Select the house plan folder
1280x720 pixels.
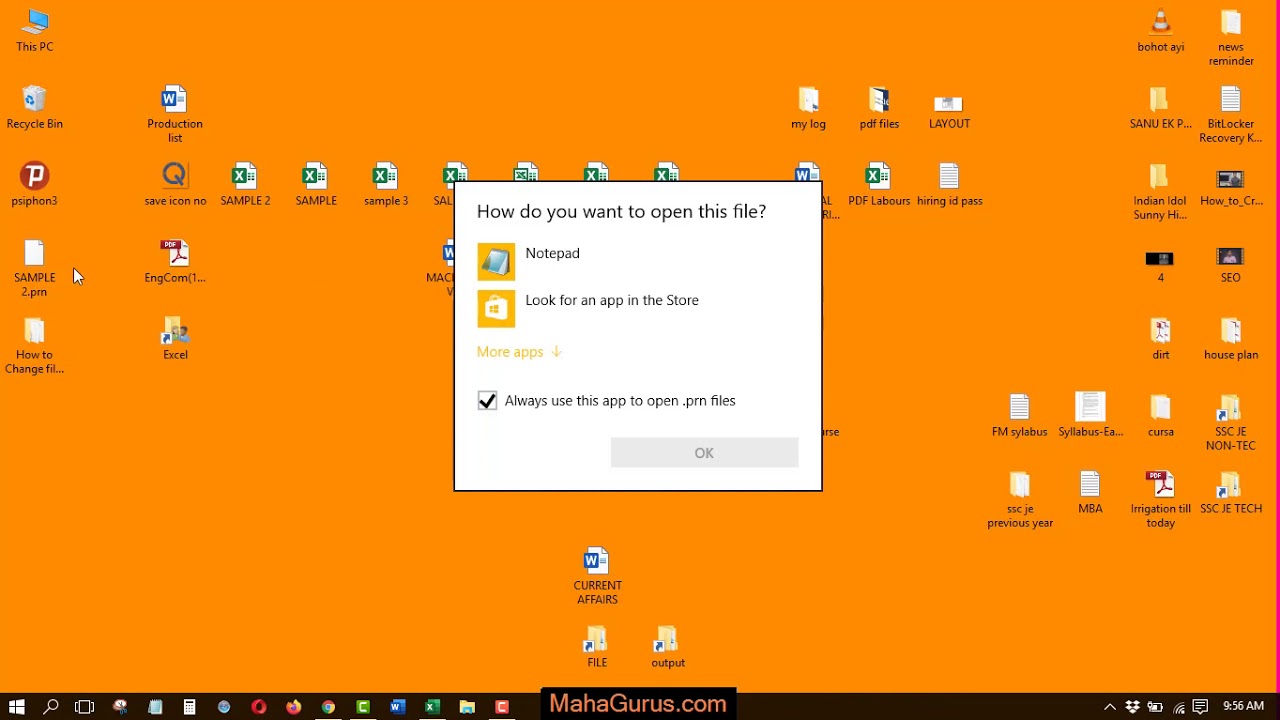pyautogui.click(x=1231, y=339)
